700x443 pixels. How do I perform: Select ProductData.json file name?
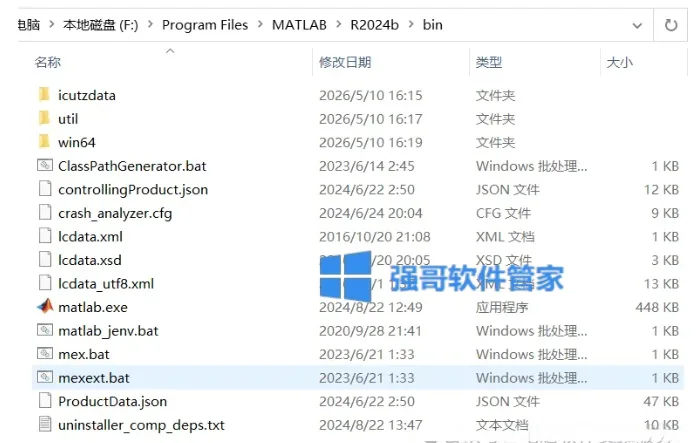(x=112, y=401)
